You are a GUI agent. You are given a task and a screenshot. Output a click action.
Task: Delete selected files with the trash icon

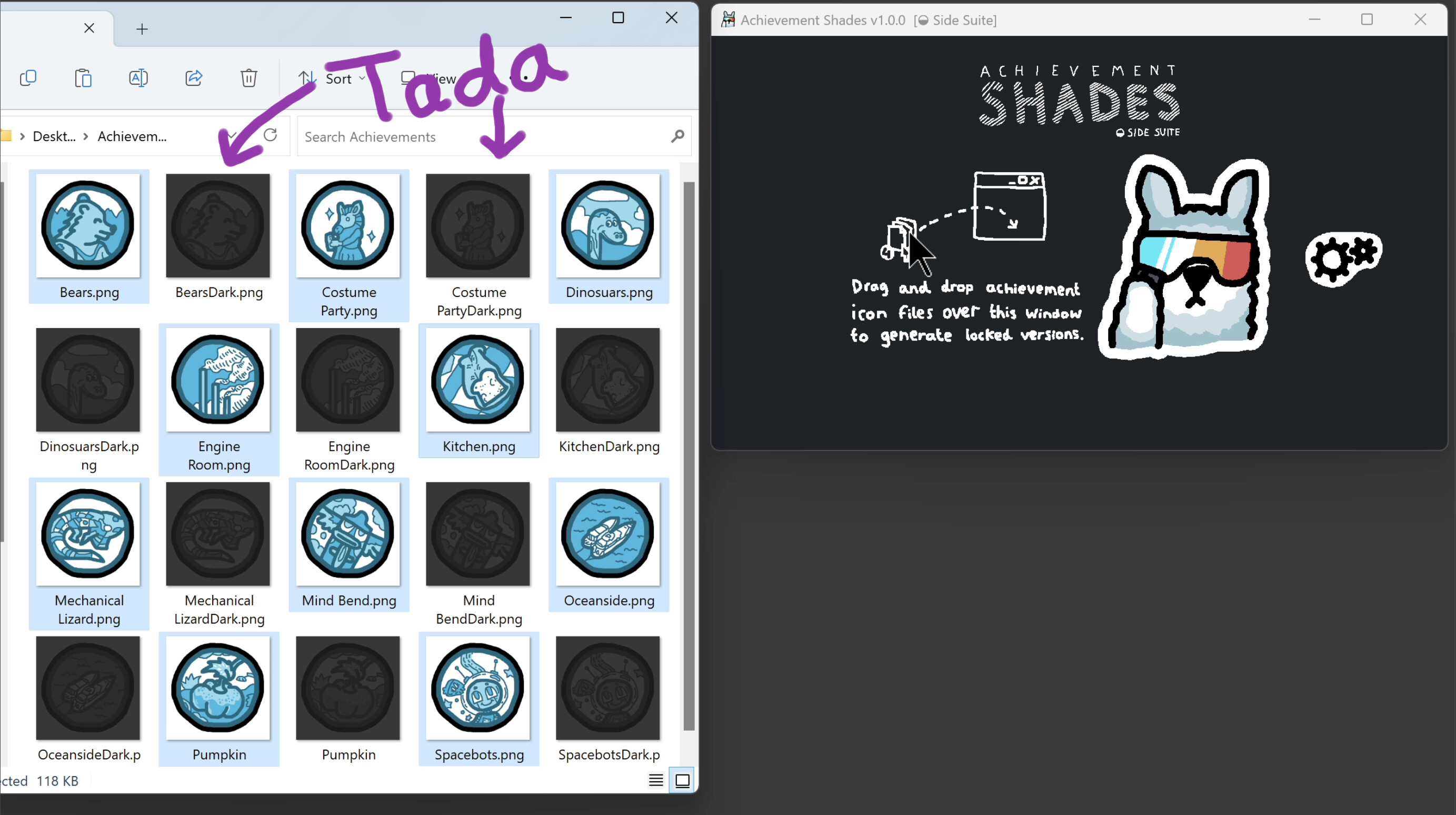pyautogui.click(x=248, y=78)
